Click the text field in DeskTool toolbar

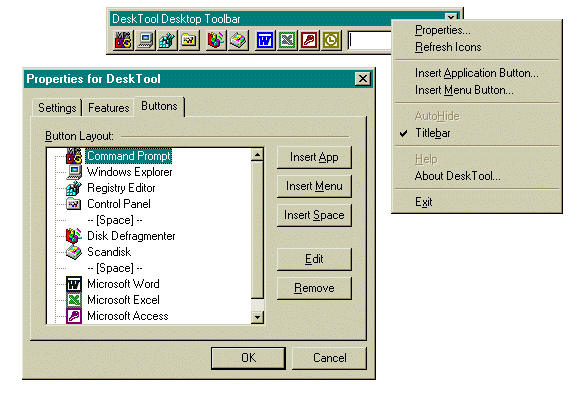(x=369, y=40)
